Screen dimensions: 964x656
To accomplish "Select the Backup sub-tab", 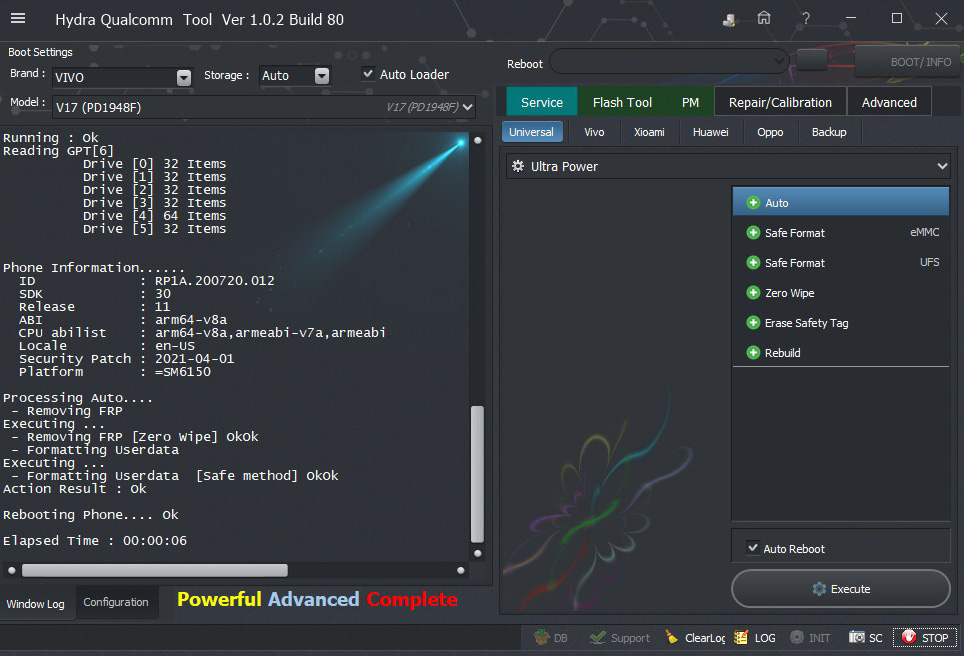I will [x=829, y=132].
